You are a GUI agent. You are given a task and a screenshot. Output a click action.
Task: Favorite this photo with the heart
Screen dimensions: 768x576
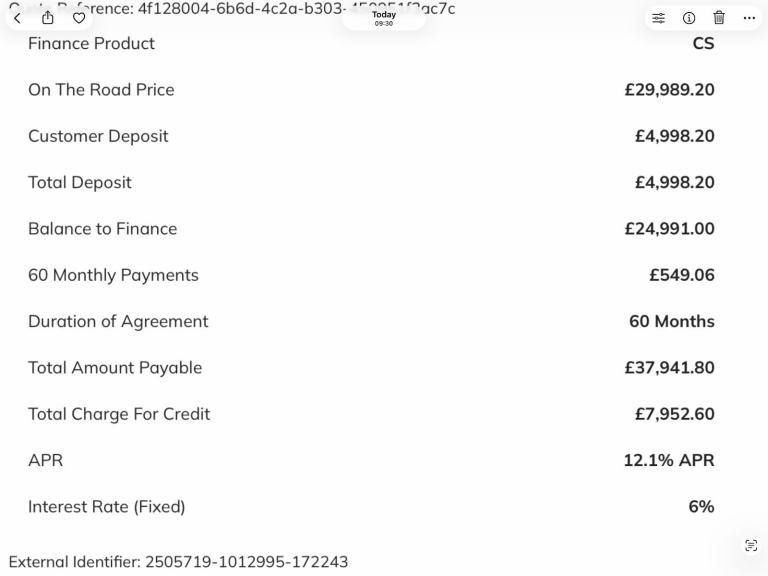coord(79,18)
